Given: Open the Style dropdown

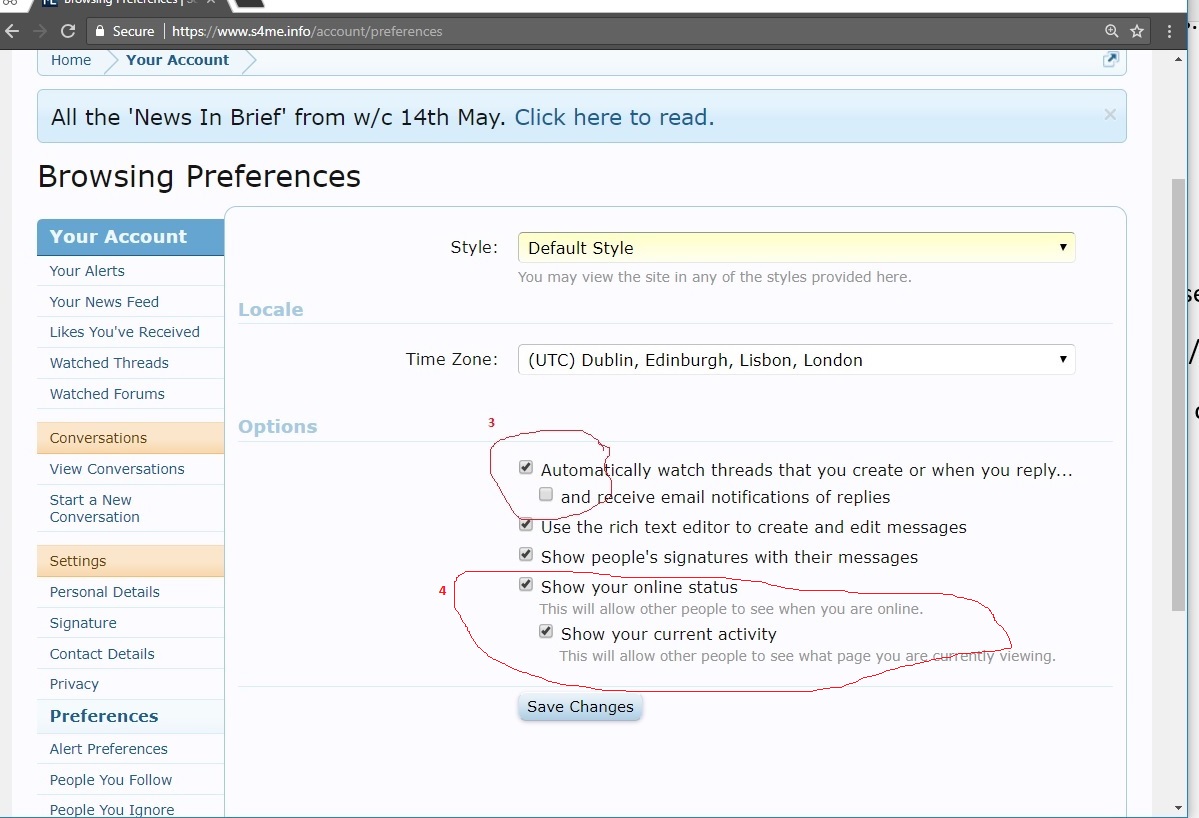Looking at the screenshot, I should coord(796,248).
